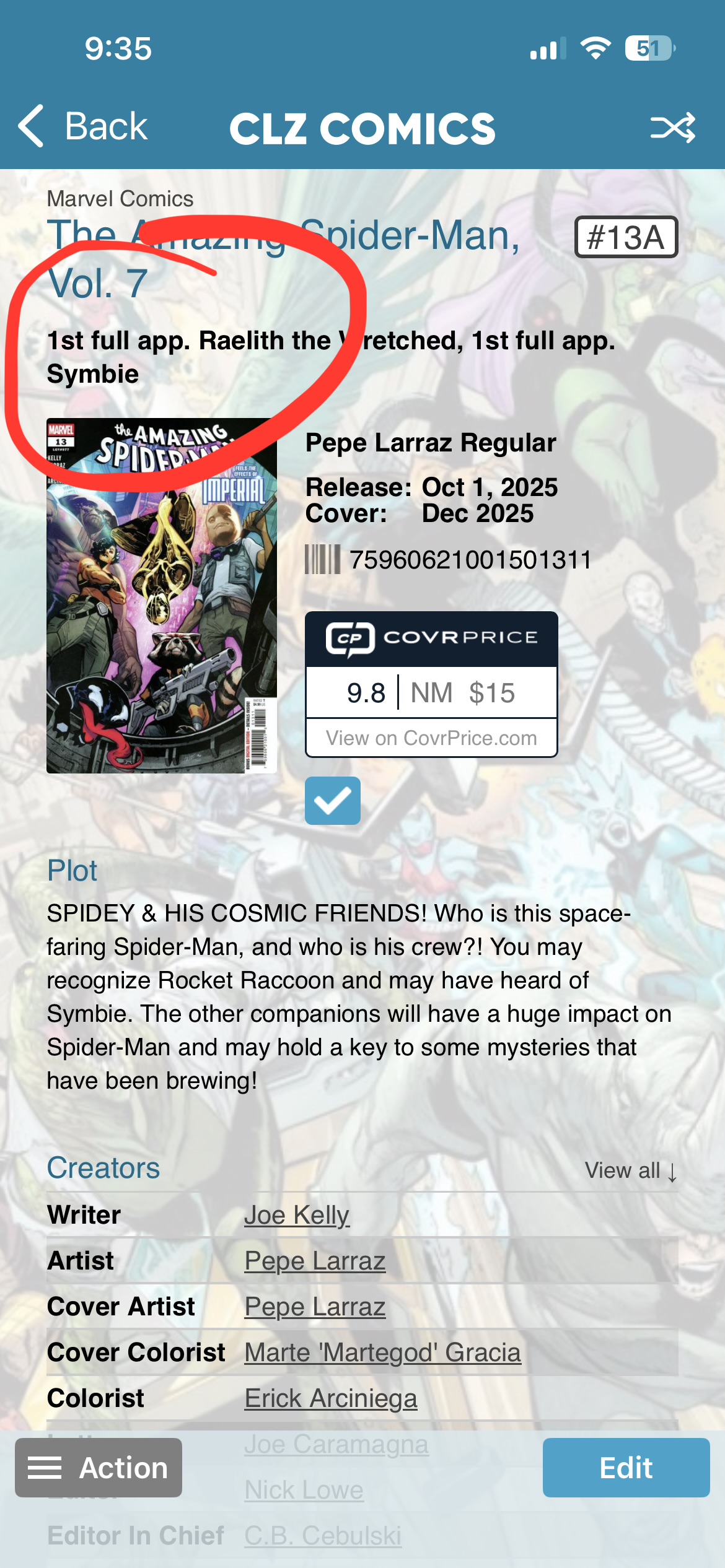The width and height of the screenshot is (725, 1568).
Task: Tap the back chevron arrow
Action: click(x=32, y=126)
